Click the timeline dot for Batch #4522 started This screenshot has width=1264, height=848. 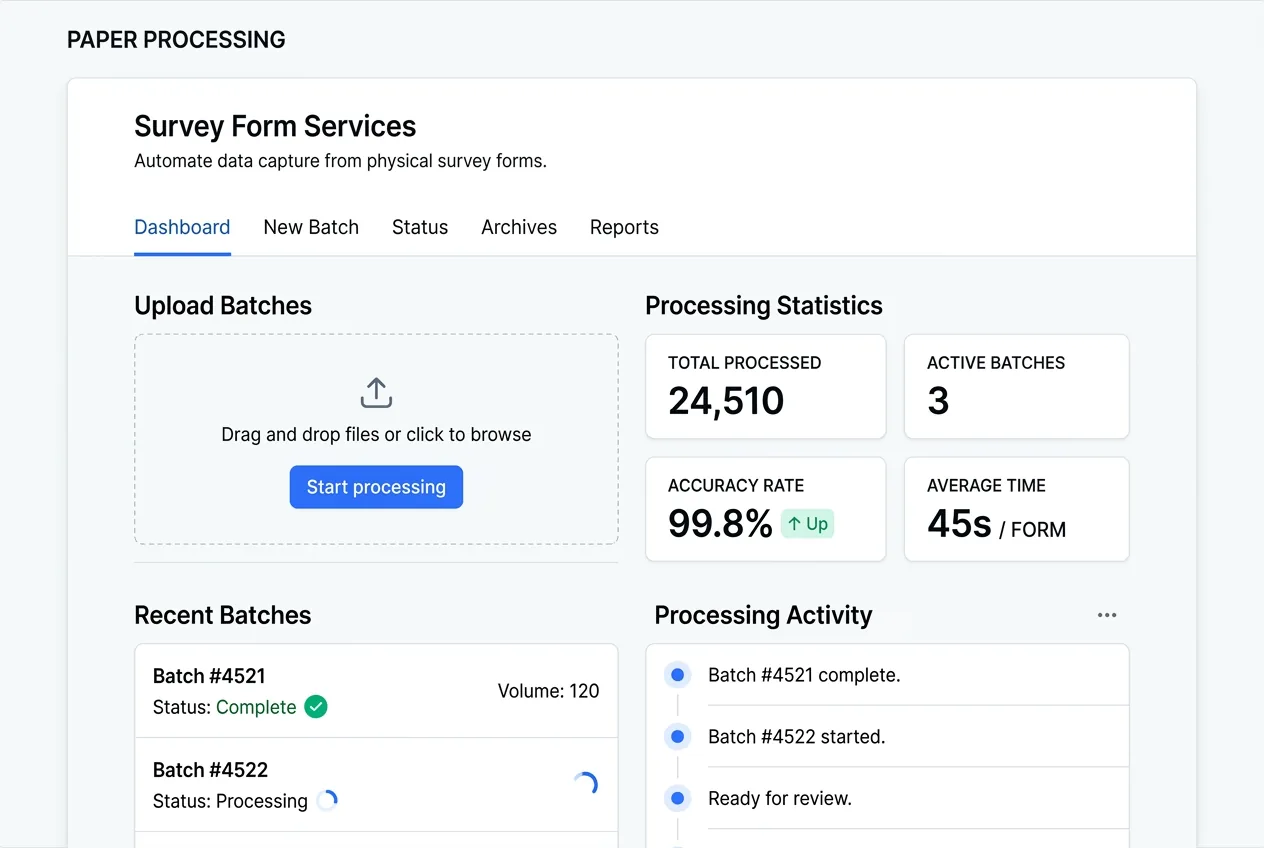click(677, 737)
